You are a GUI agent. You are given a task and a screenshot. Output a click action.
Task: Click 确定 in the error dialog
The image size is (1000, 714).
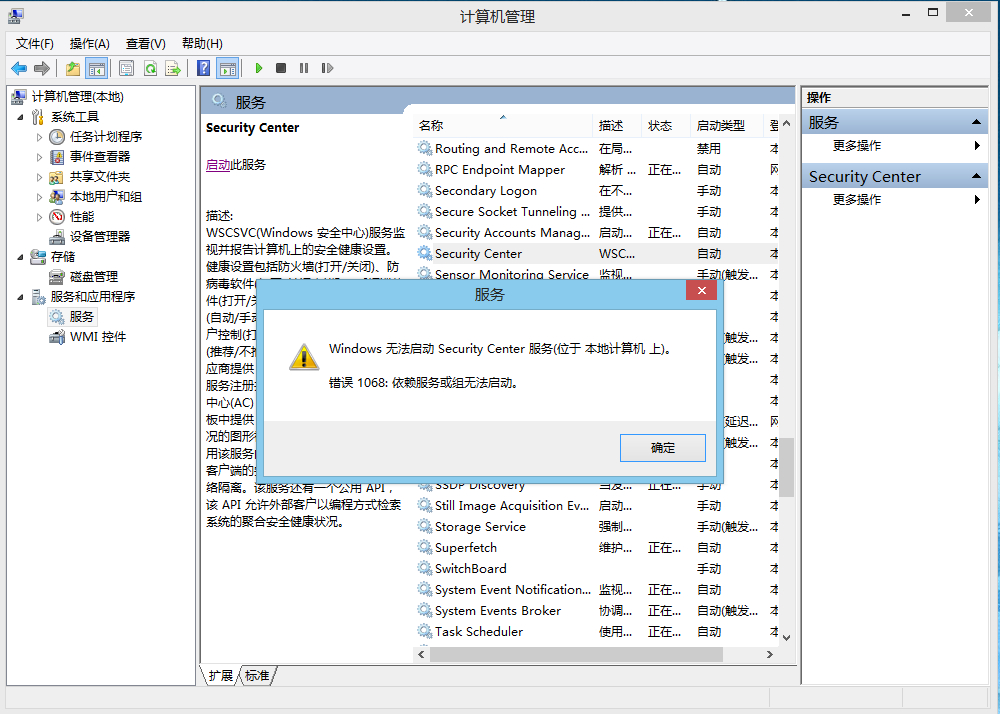(663, 448)
